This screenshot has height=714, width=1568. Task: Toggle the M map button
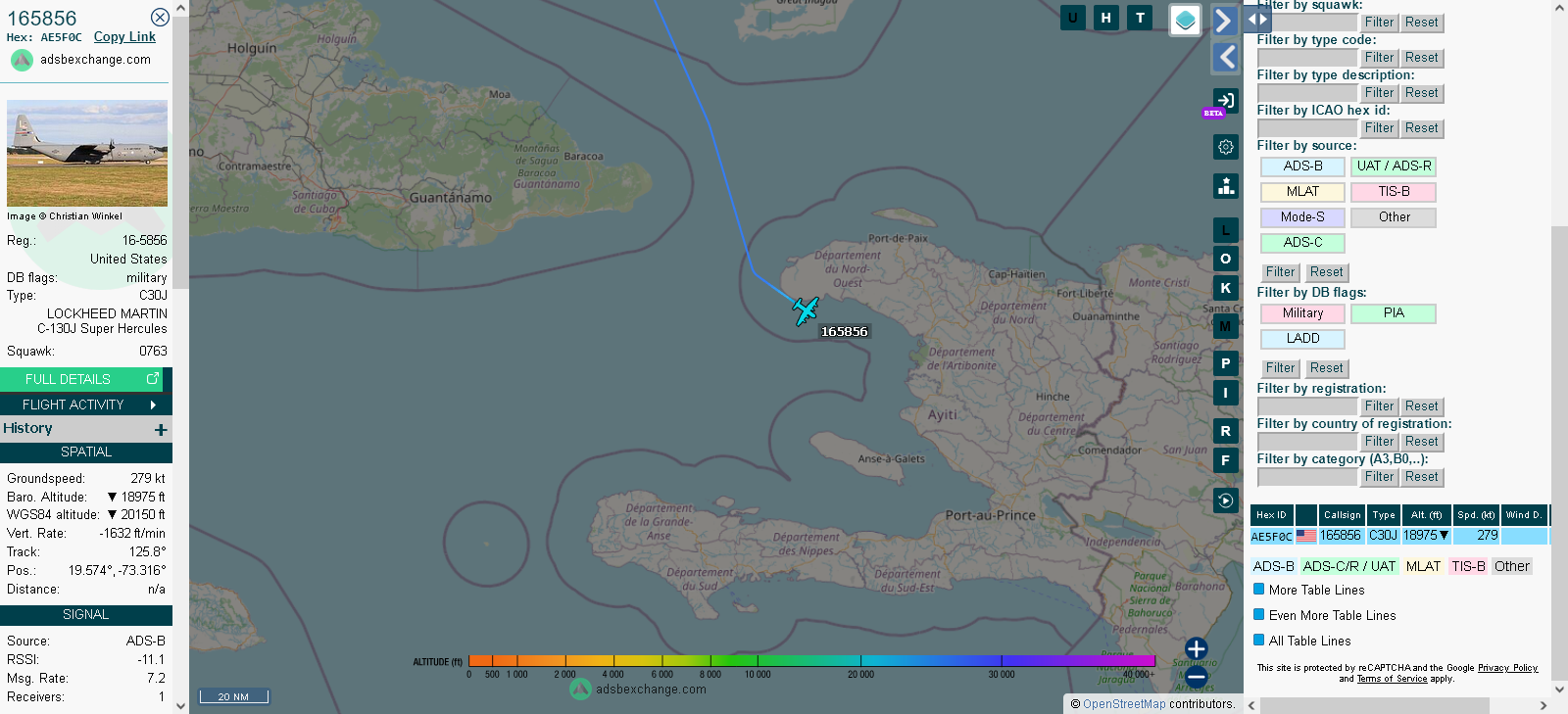pos(1225,326)
